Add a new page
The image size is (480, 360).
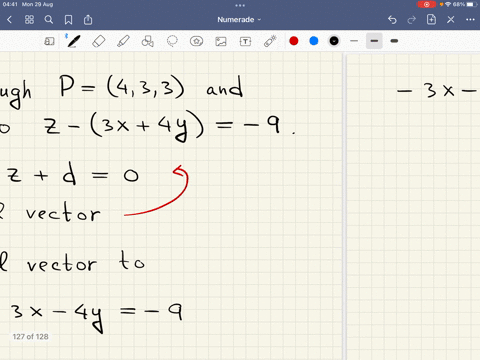click(x=431, y=19)
